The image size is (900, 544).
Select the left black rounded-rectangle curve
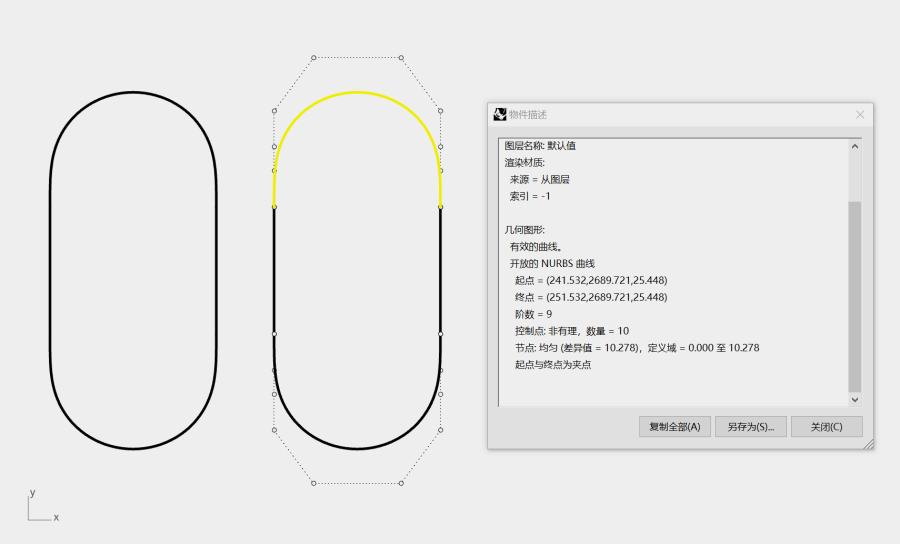pyautogui.click(x=50, y=270)
